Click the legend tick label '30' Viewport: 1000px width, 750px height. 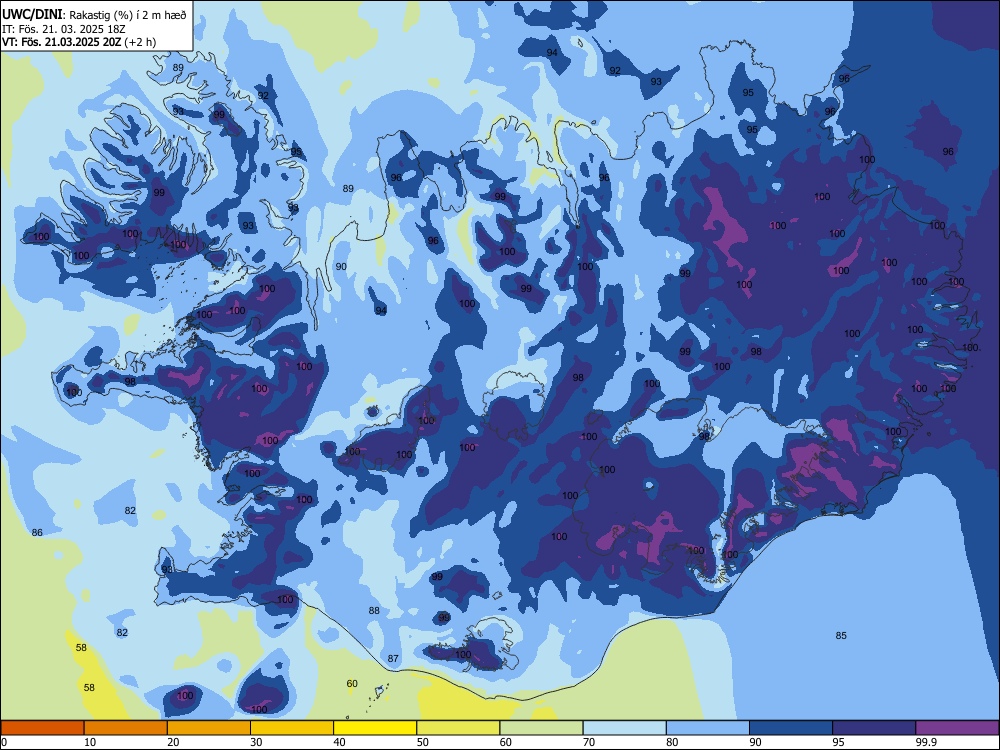click(256, 742)
